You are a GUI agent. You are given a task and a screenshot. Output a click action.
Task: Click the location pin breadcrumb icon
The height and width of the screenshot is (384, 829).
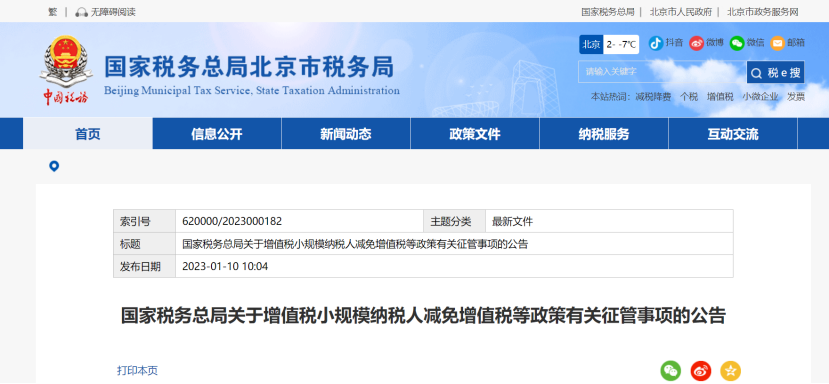pos(54,167)
